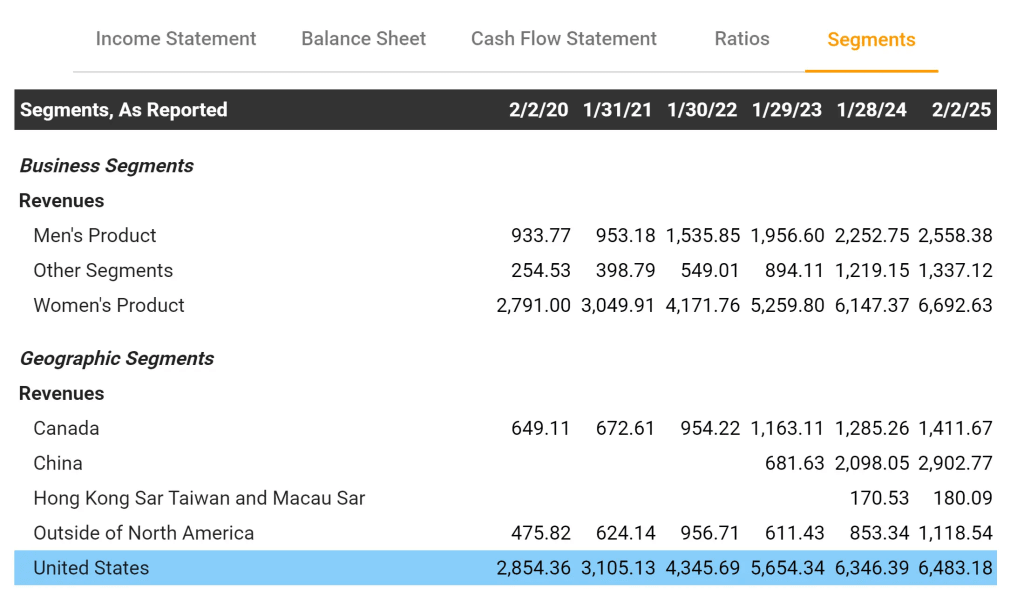The height and width of the screenshot is (595, 1024).
Task: Click the 1/31/21 column header
Action: [618, 110]
